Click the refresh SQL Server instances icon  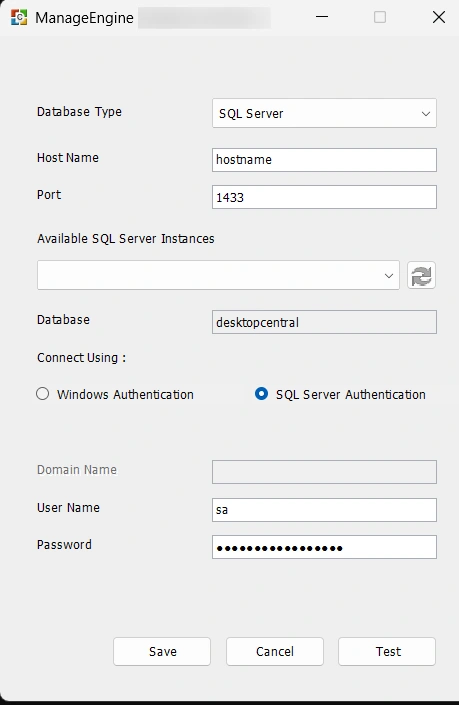(x=421, y=275)
